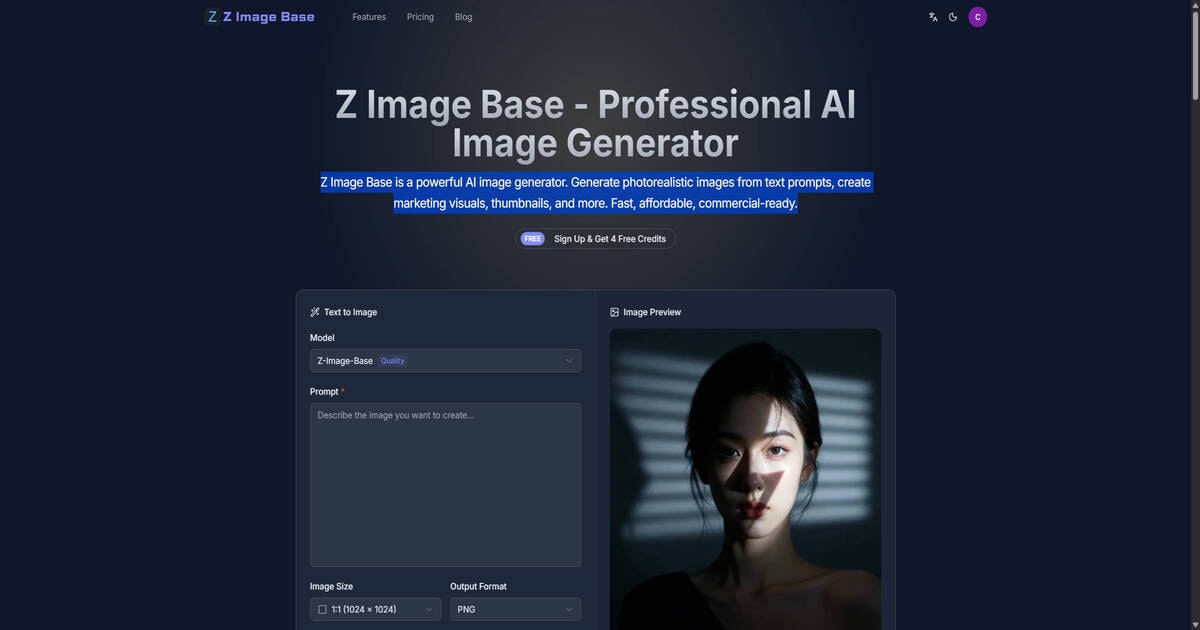Open the Blog navigation item
Screen dimensions: 1200x630
(462, 15)
